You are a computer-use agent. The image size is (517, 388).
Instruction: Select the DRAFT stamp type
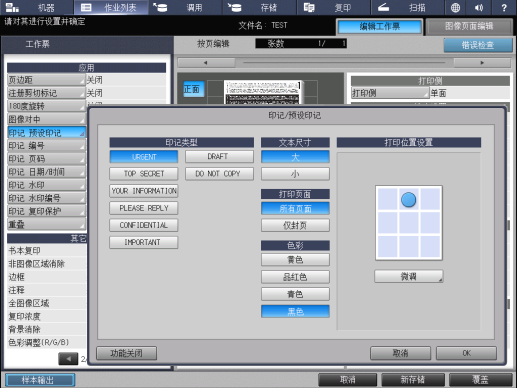[219, 156]
